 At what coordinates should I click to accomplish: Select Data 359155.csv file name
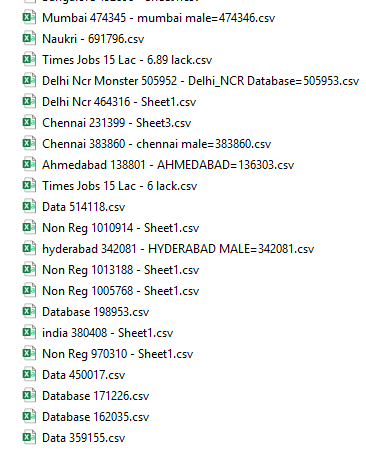(84, 438)
